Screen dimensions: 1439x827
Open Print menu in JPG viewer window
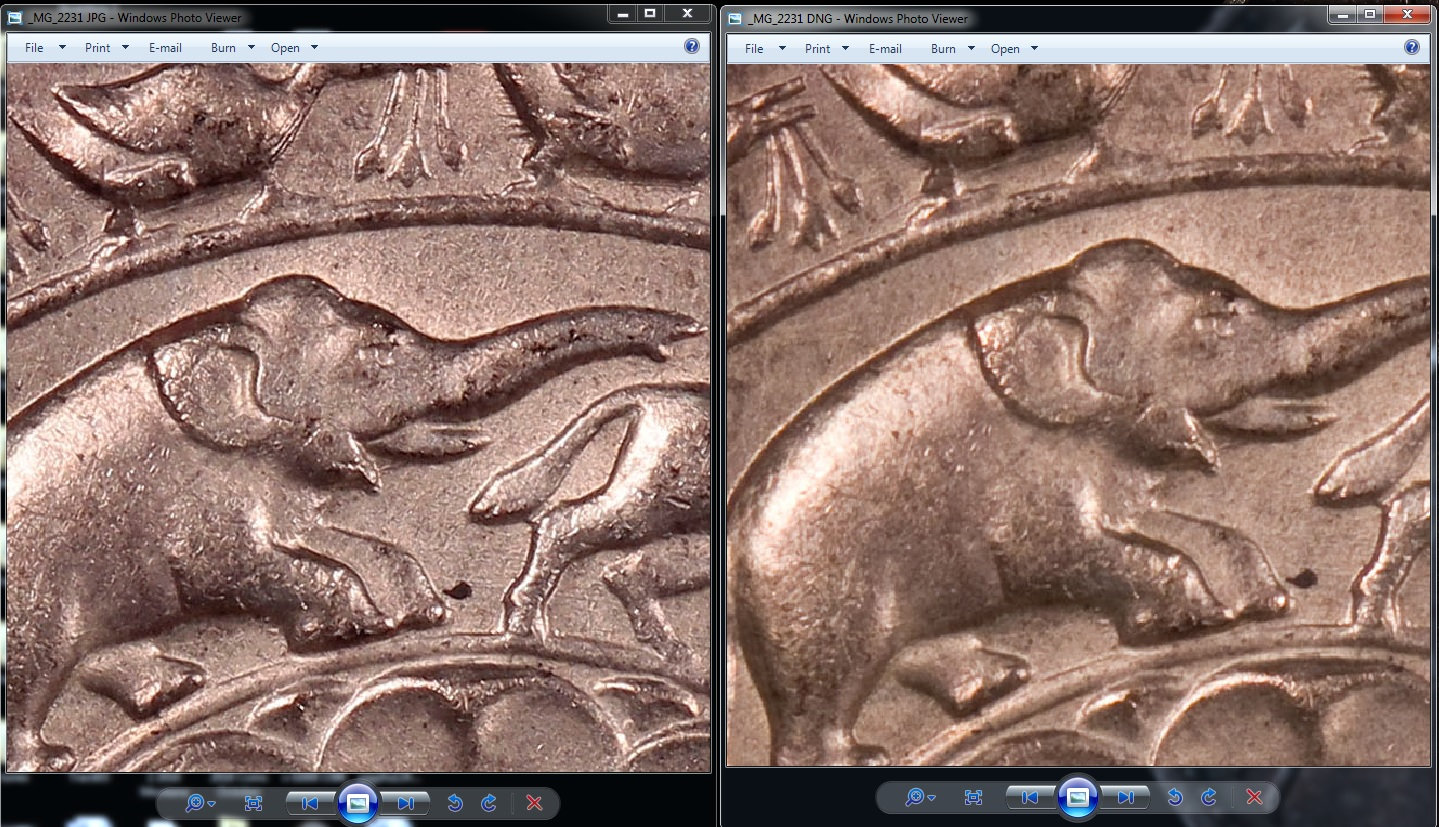98,48
